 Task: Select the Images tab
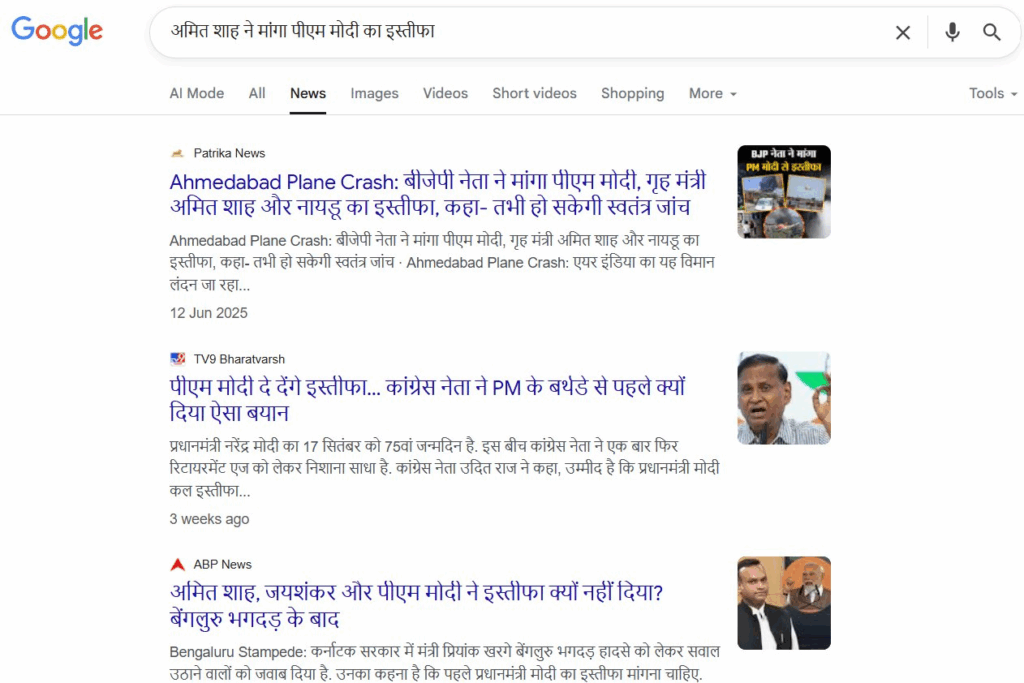(374, 93)
